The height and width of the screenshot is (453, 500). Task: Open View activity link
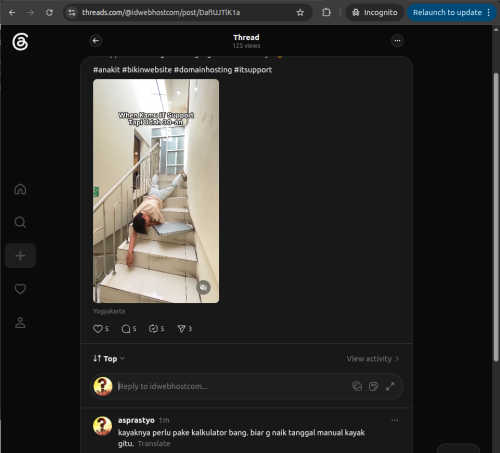373,359
